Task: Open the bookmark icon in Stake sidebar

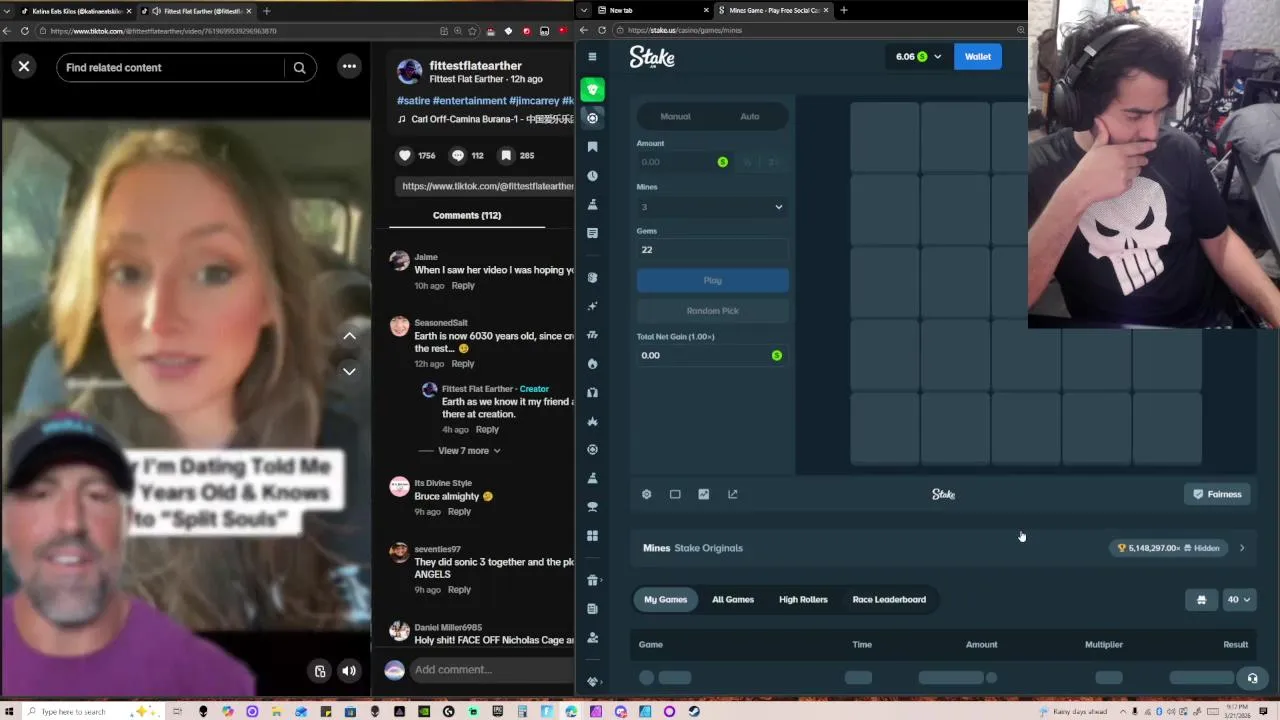Action: pyautogui.click(x=592, y=147)
